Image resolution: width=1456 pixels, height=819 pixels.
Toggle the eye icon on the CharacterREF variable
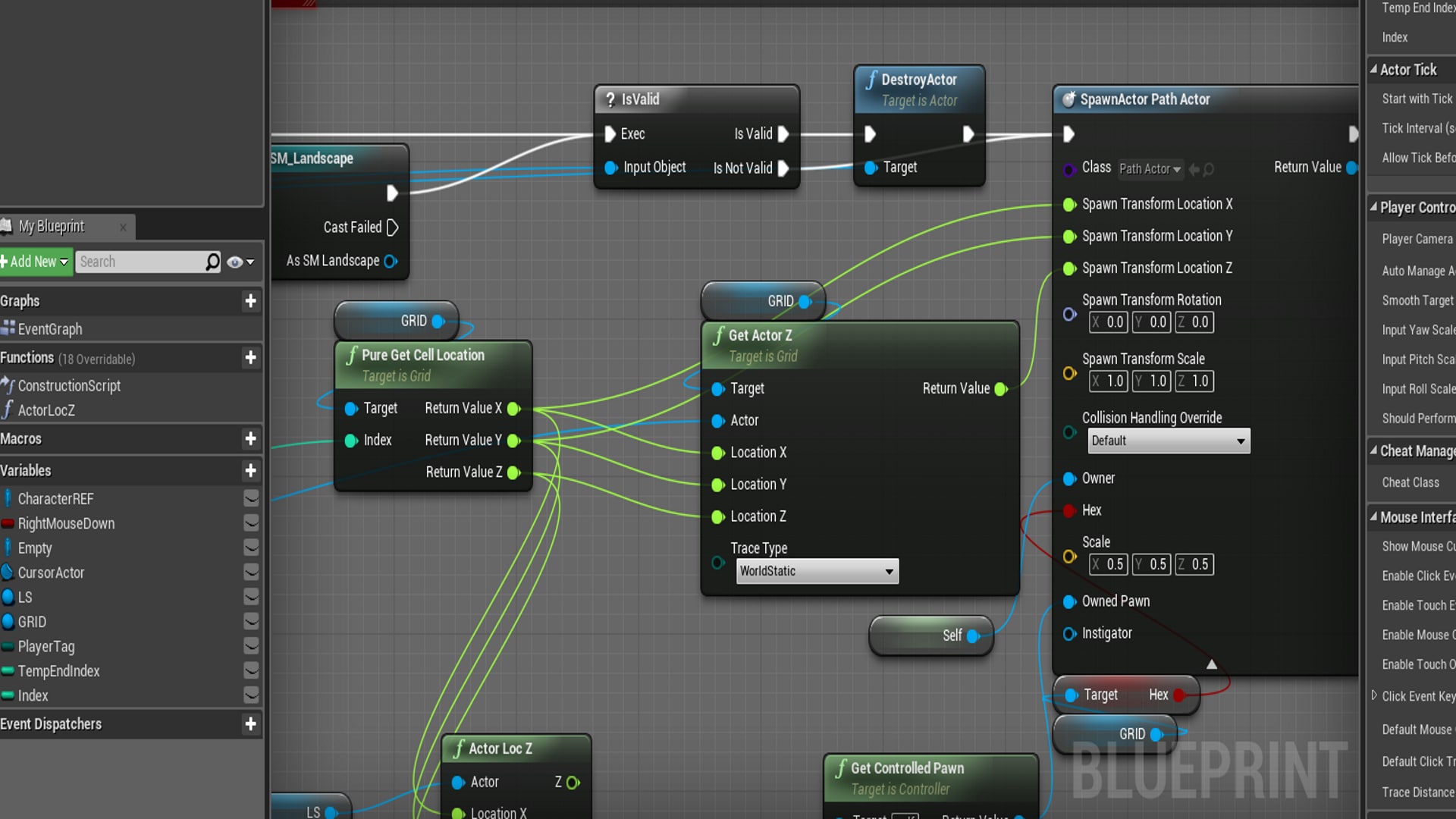pyautogui.click(x=251, y=498)
